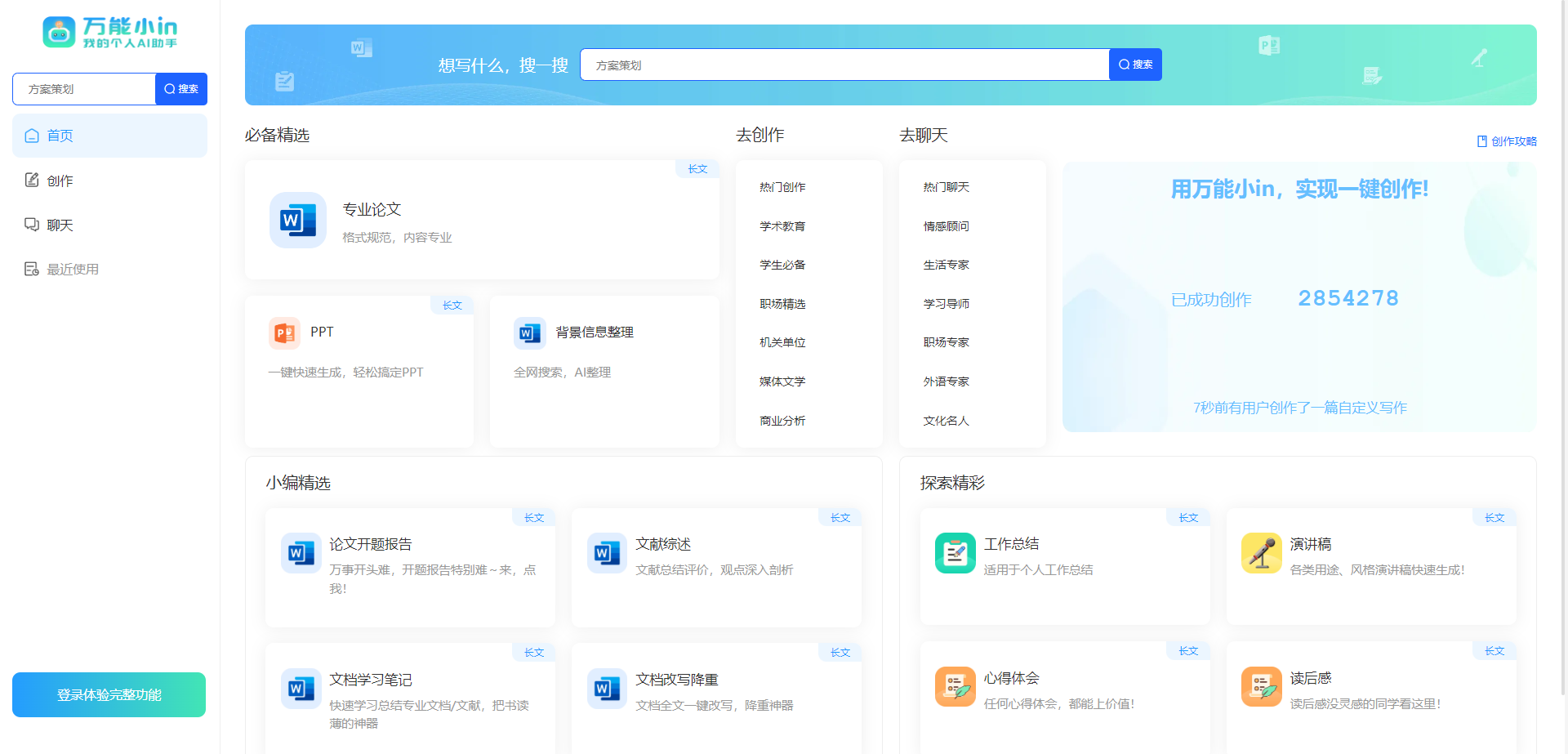
Task: Open 创作 in the sidebar menu
Action: point(109,181)
